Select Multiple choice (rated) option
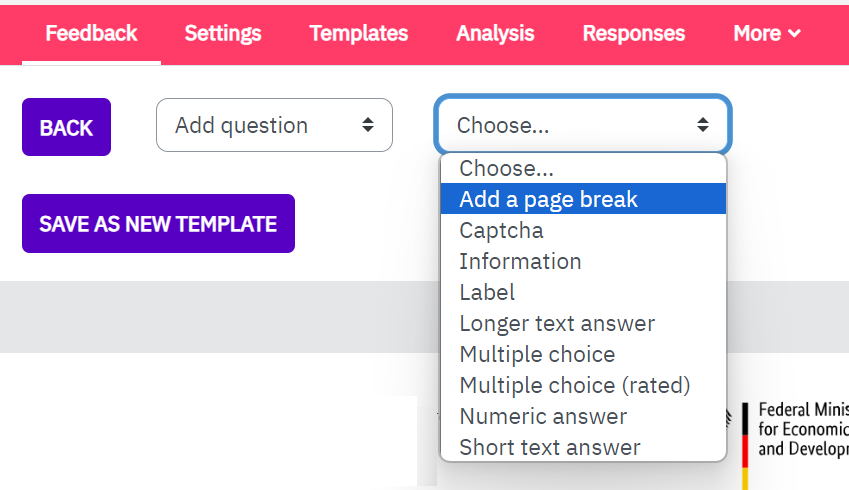 (x=583, y=385)
